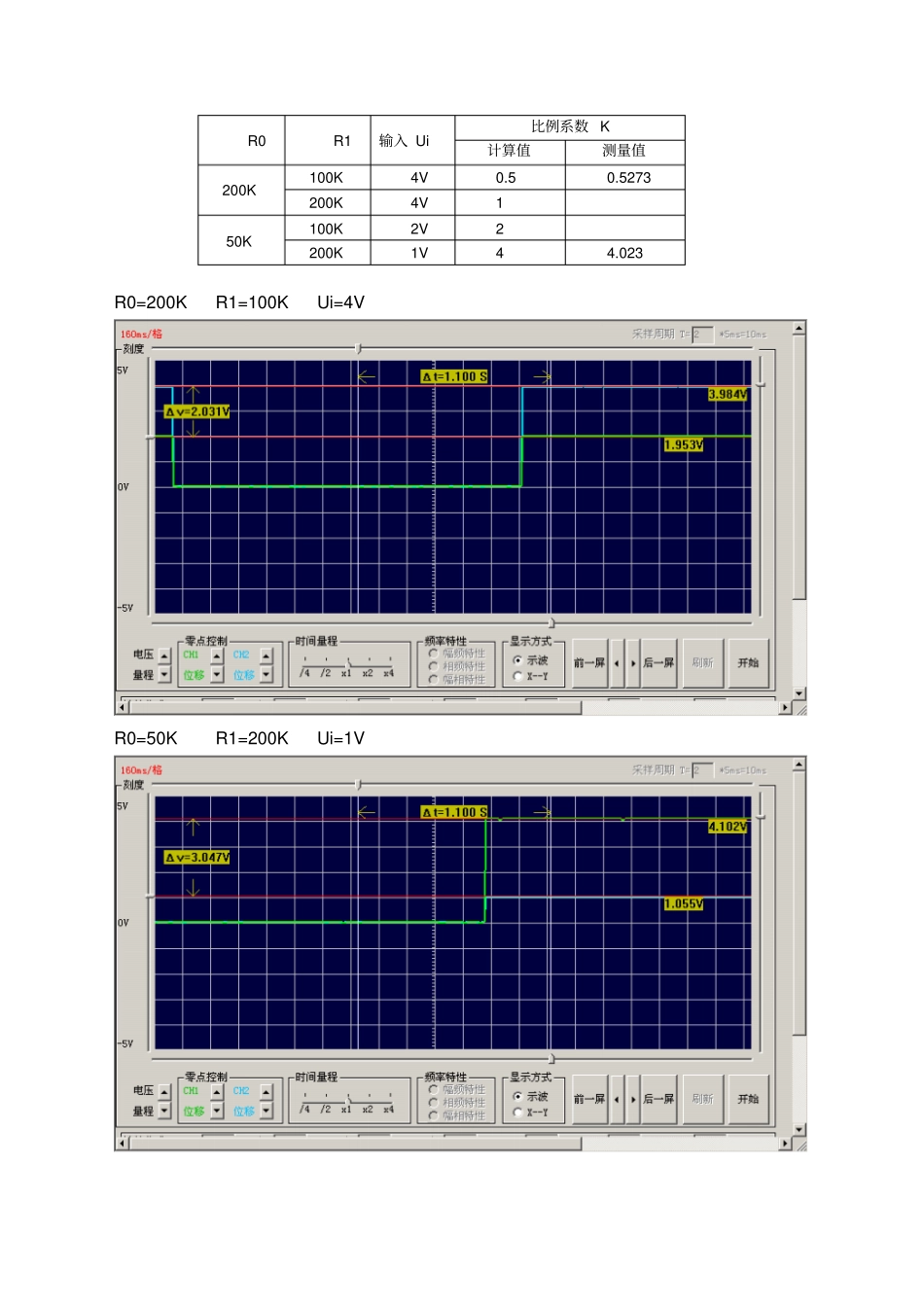Go to 前一屏 in the R0=200K scope
This screenshot has height=1308, width=924.
[589, 663]
